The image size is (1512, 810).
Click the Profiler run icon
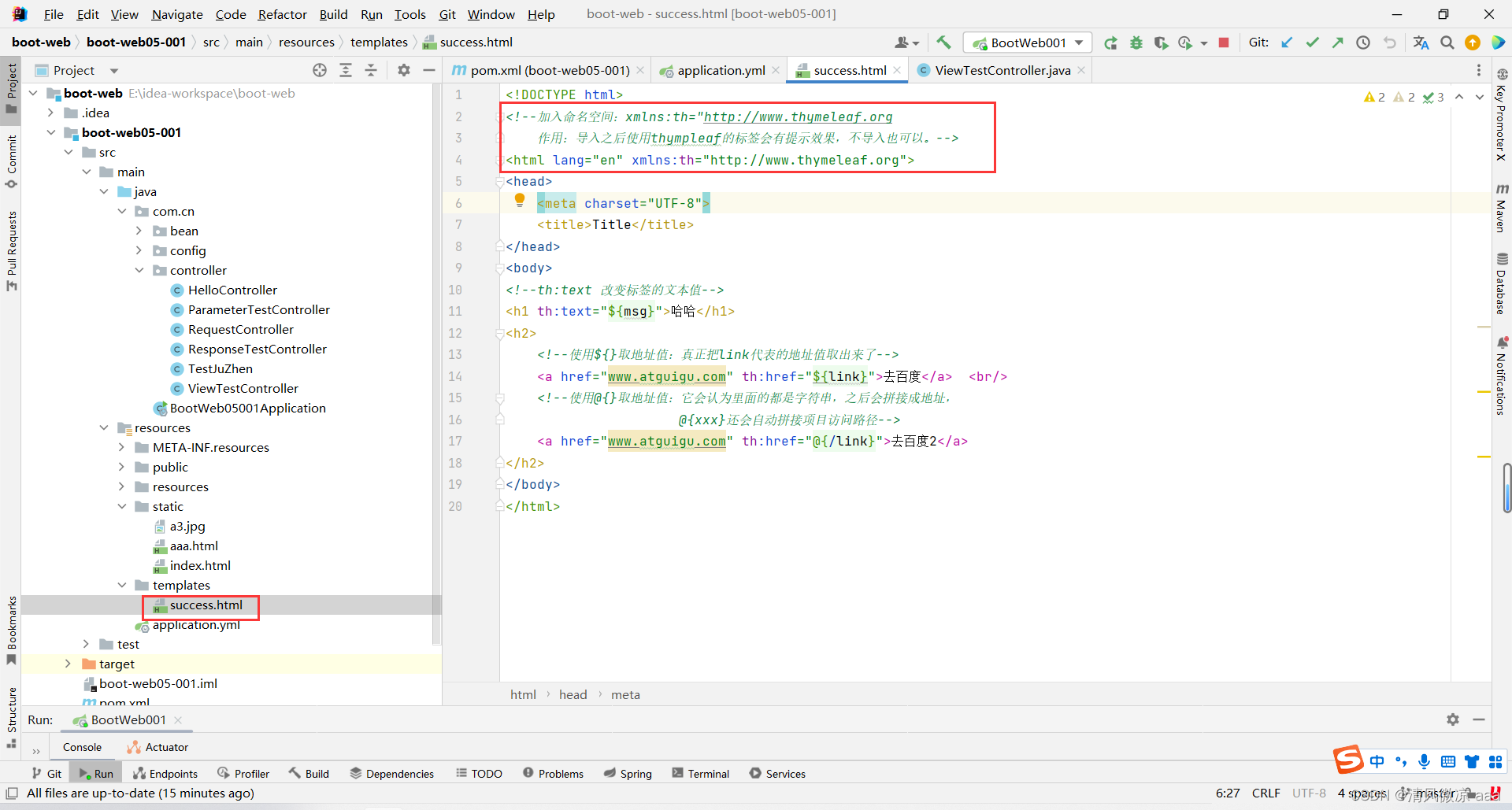pos(1185,43)
